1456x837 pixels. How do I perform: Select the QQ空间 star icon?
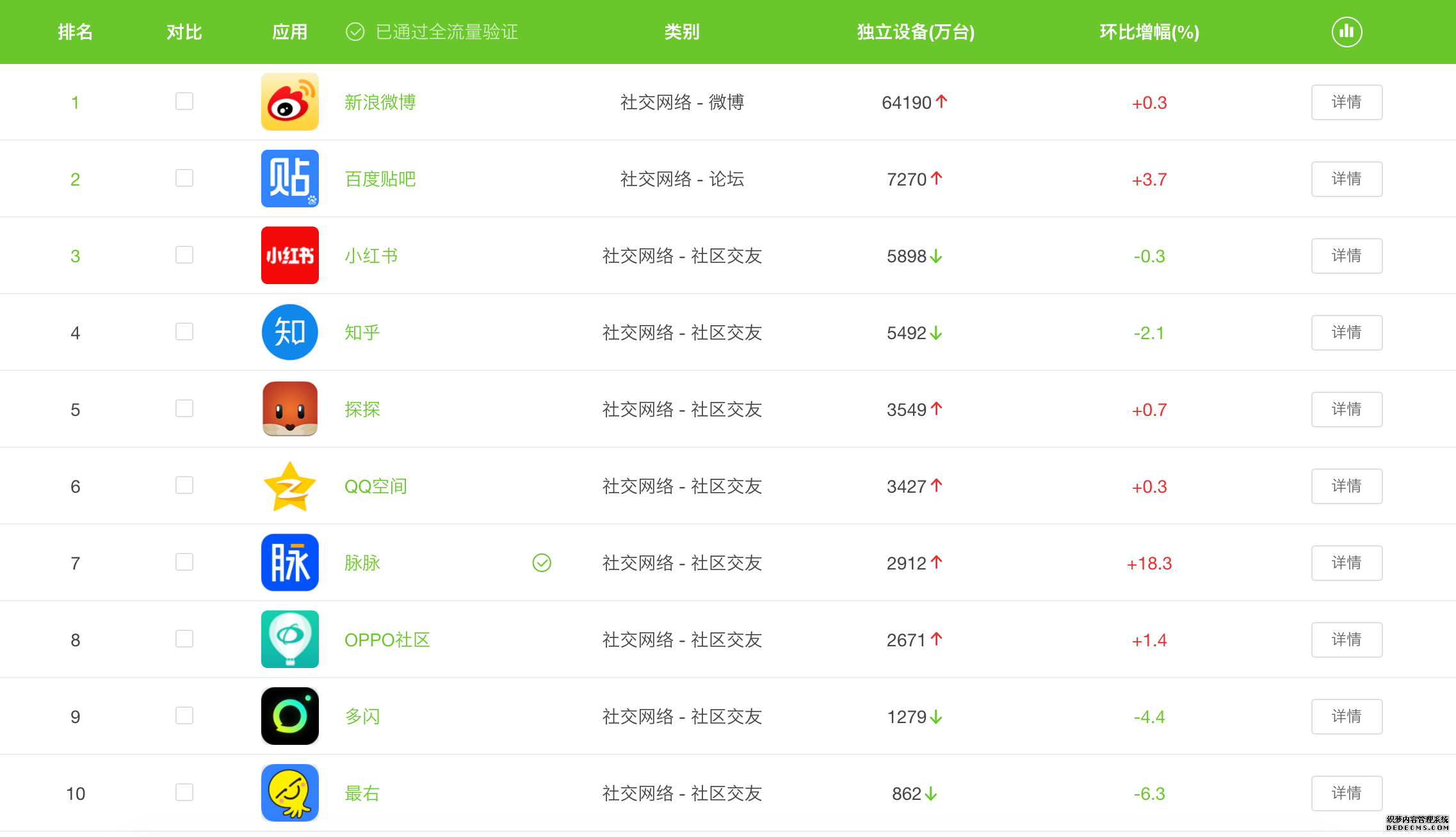point(289,486)
